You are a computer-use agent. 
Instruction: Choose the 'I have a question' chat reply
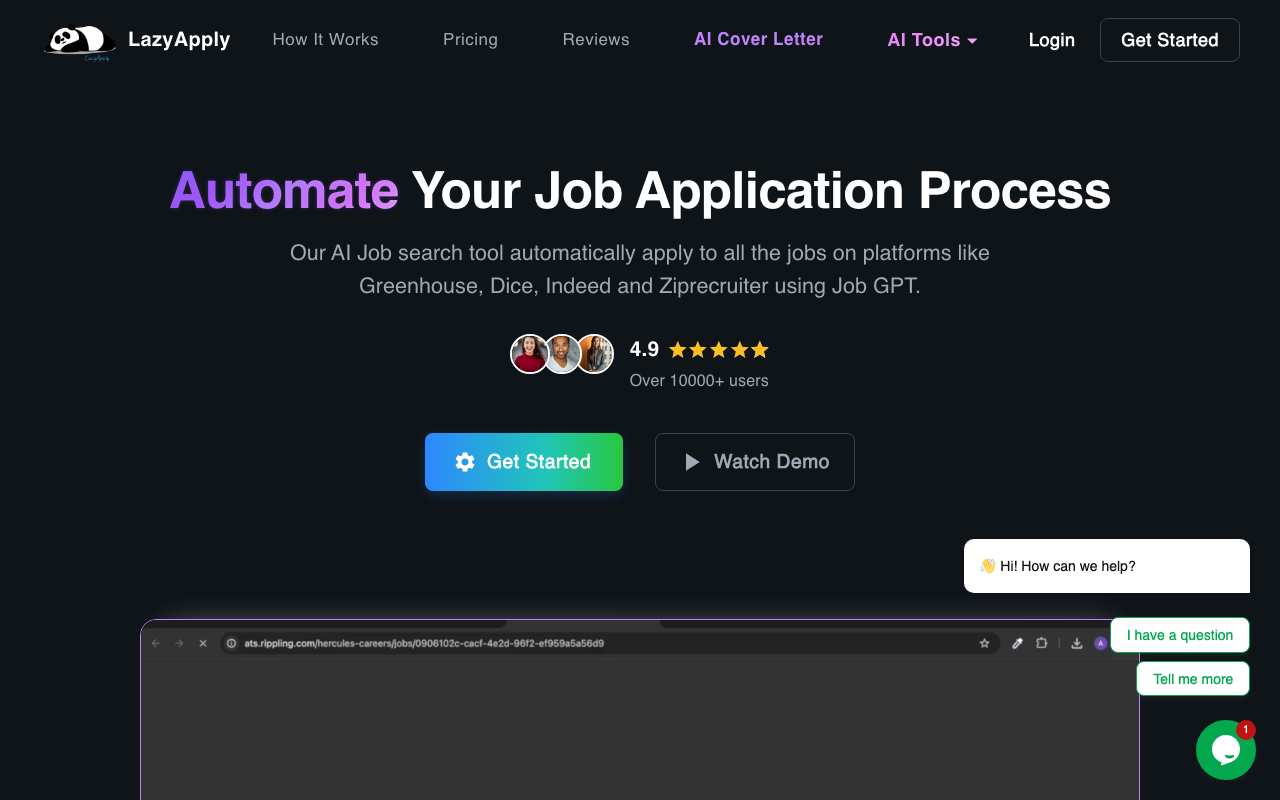[x=1180, y=635]
